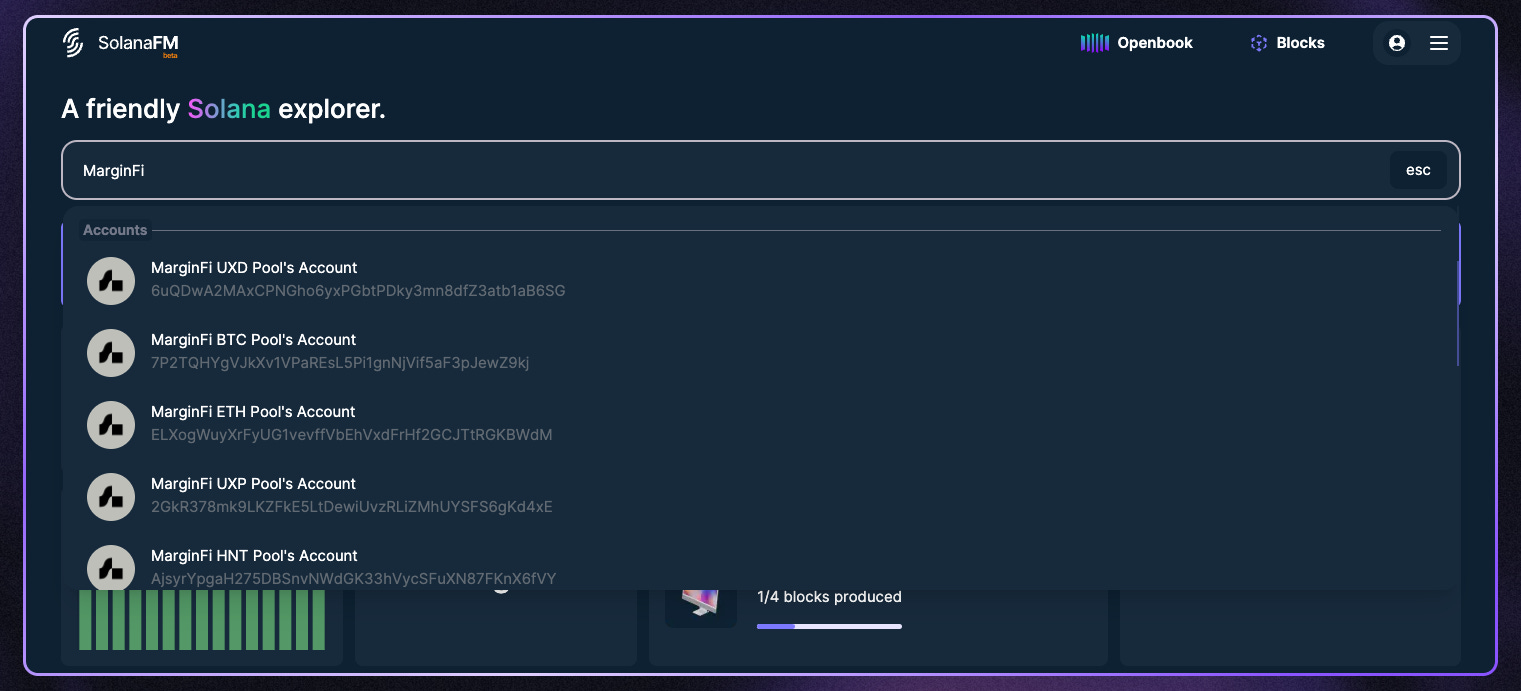The image size is (1521, 691).
Task: Click the Blocks hexagon icon
Action: click(1259, 43)
